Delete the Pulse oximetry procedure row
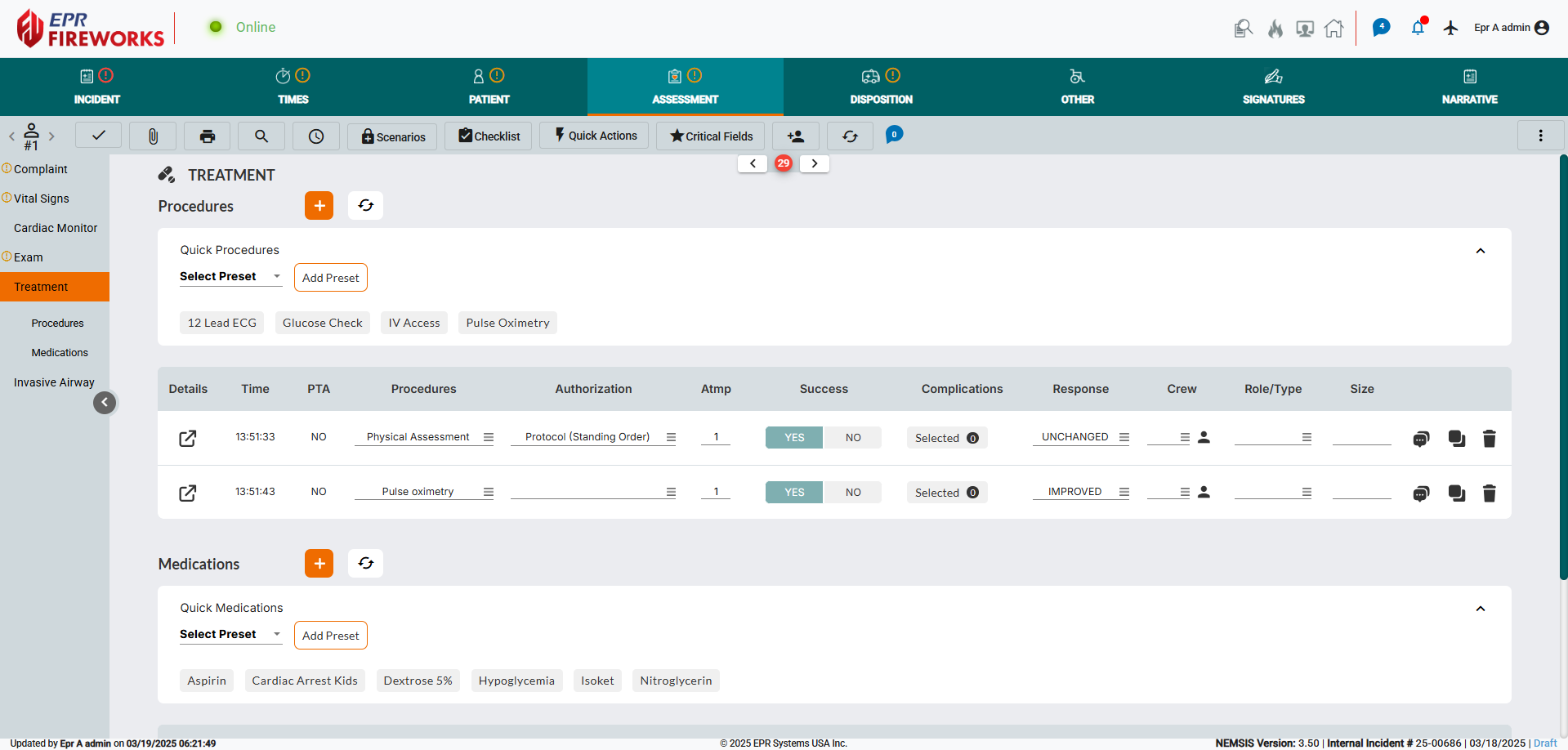 [x=1489, y=493]
